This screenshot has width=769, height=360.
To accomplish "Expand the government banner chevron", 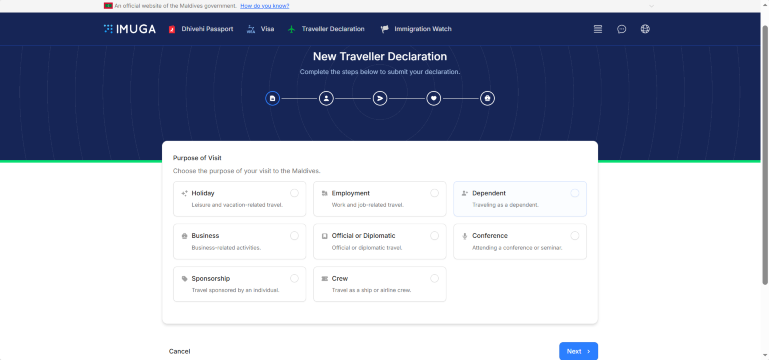I will point(651,6).
